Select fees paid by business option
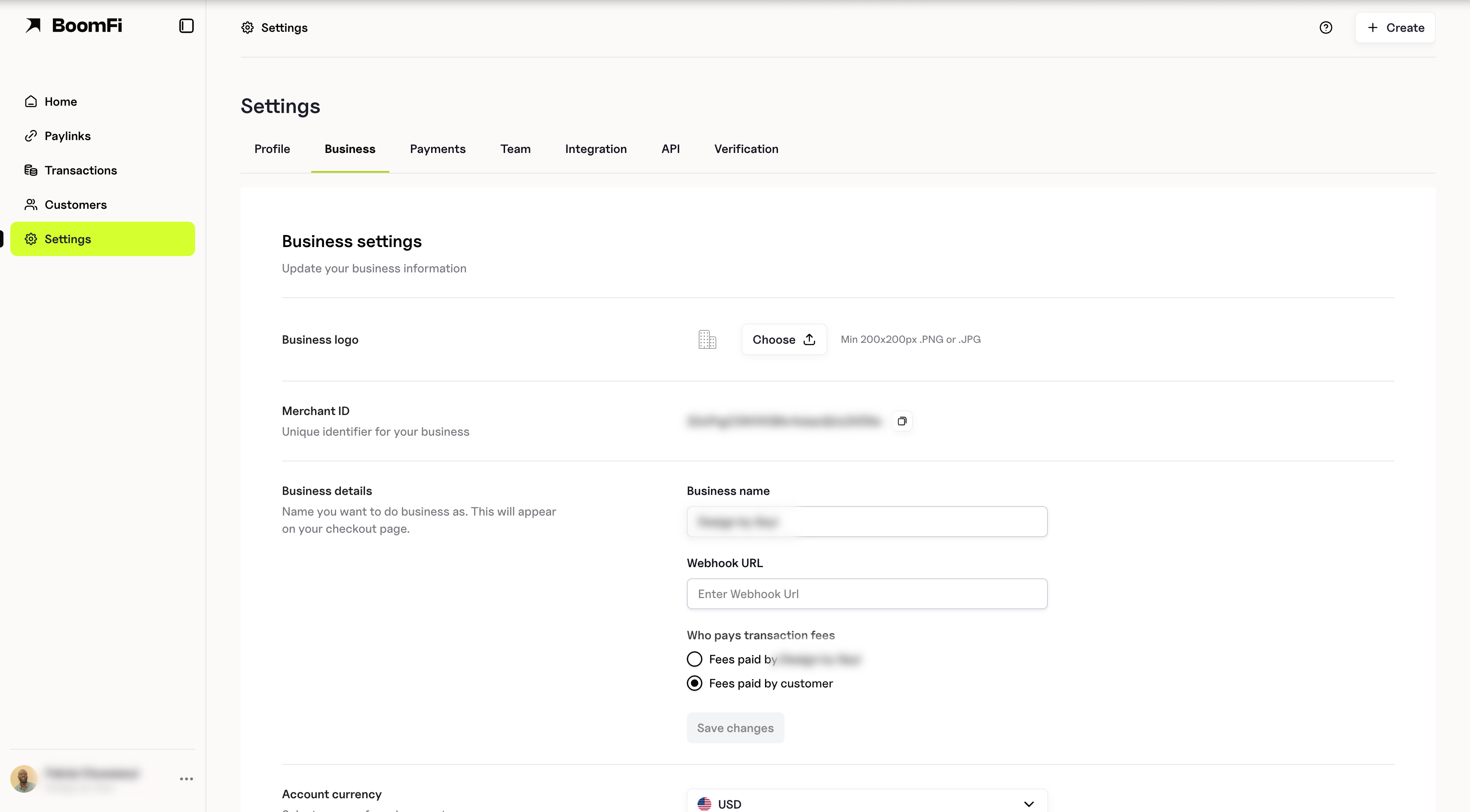The width and height of the screenshot is (1470, 812). coord(695,659)
